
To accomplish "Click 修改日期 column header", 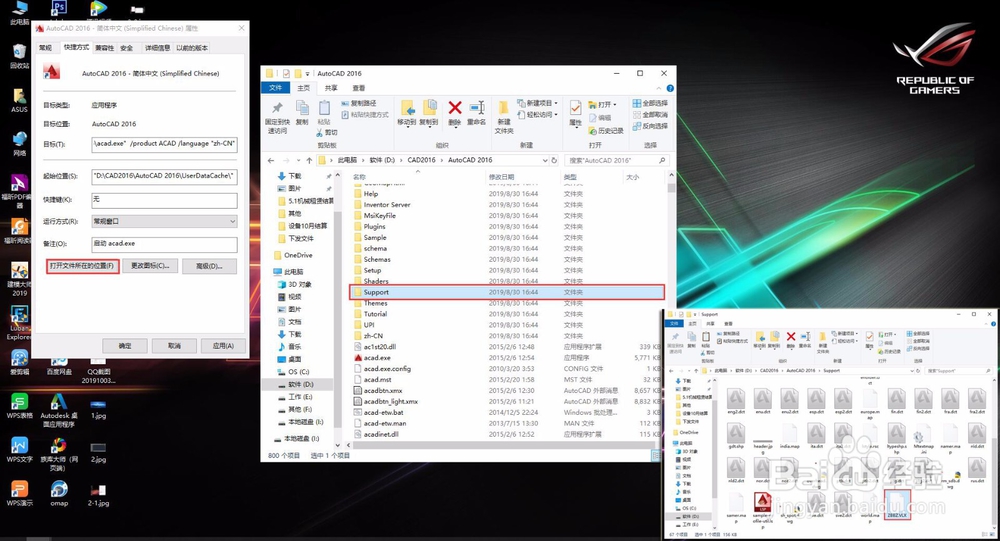I will tap(502, 177).
